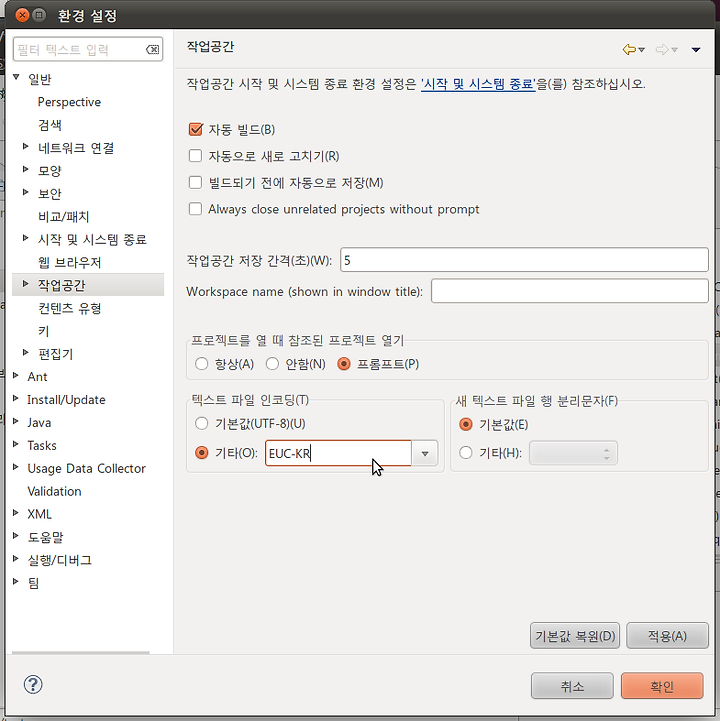Click the tree horizontal scrollbar
The height and width of the screenshot is (721, 720).
pos(80,652)
